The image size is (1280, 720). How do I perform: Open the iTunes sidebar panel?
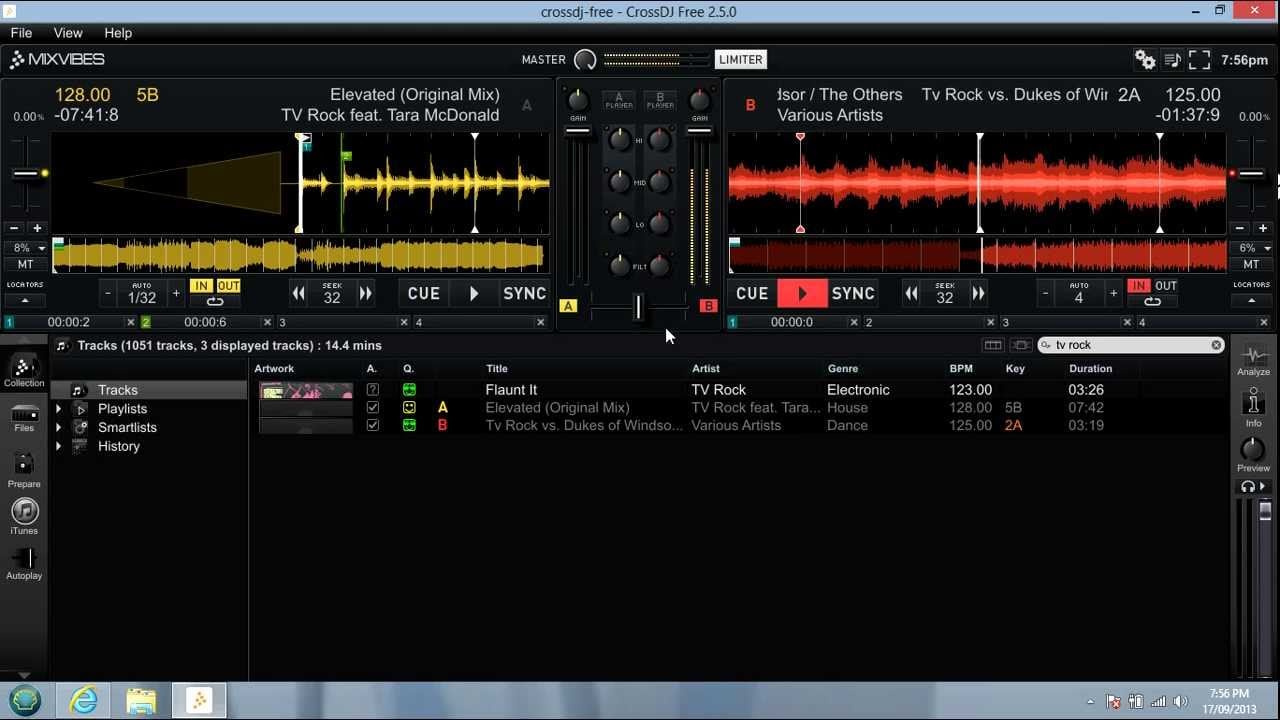[24, 517]
